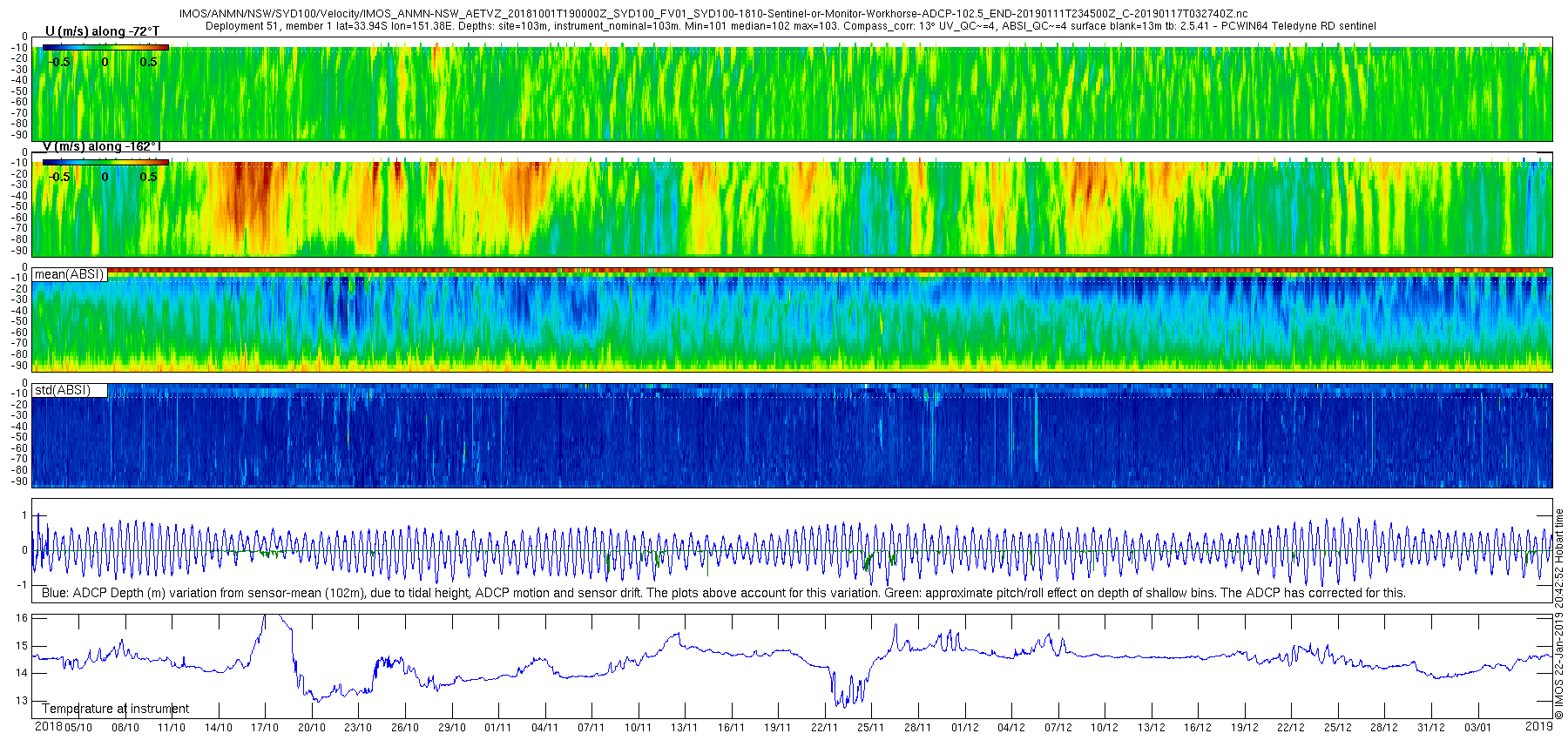Viewport: 1568px width, 740px height.
Task: Click the deployment metadata line
Action: (791, 26)
